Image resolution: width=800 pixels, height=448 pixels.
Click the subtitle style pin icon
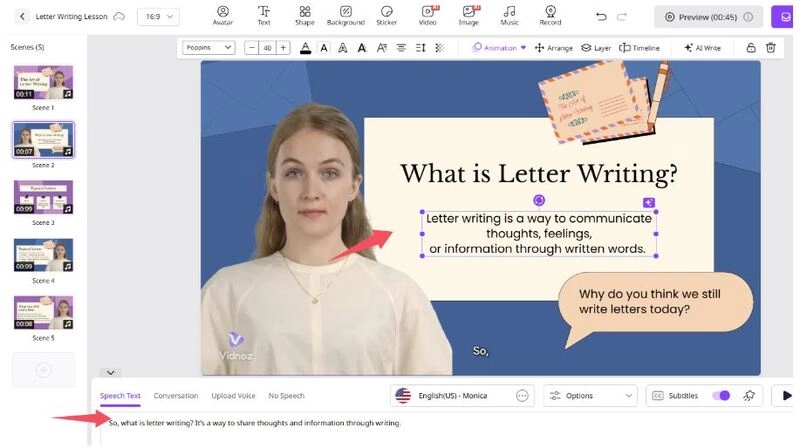(749, 395)
